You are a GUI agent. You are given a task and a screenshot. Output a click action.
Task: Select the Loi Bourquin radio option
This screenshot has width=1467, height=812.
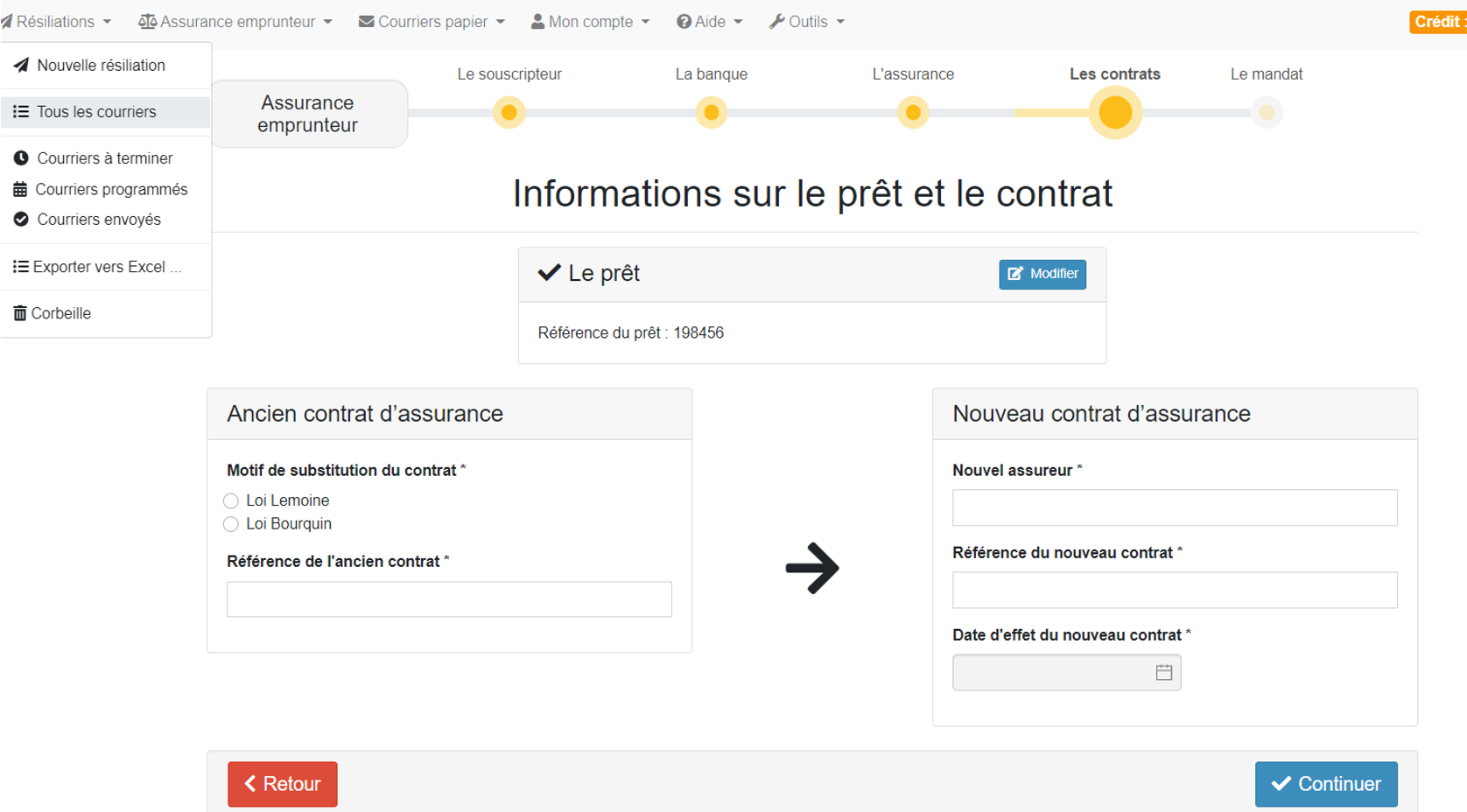[x=231, y=524]
